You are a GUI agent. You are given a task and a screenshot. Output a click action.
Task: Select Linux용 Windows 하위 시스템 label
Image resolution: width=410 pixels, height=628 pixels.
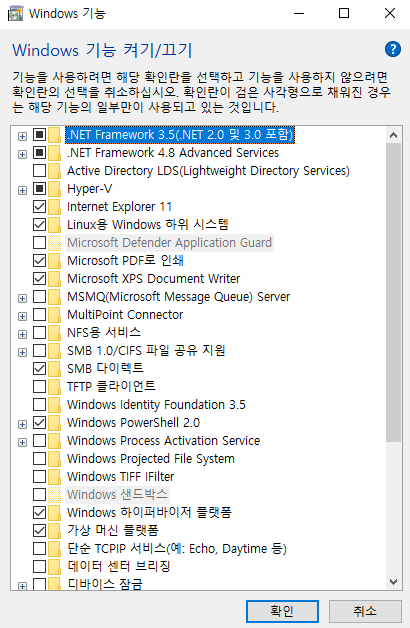pyautogui.click(x=148, y=225)
